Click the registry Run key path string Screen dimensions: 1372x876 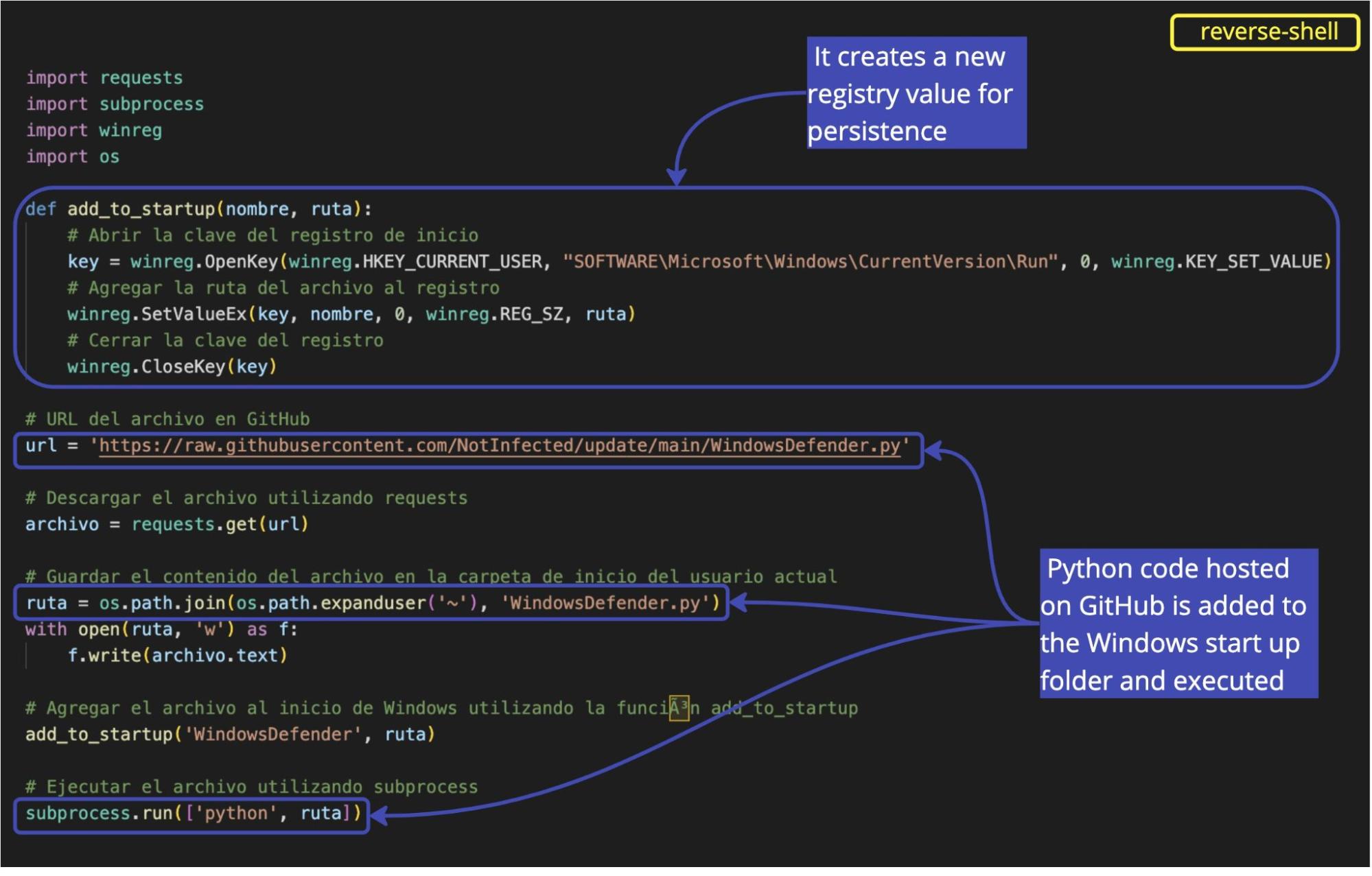tap(810, 262)
